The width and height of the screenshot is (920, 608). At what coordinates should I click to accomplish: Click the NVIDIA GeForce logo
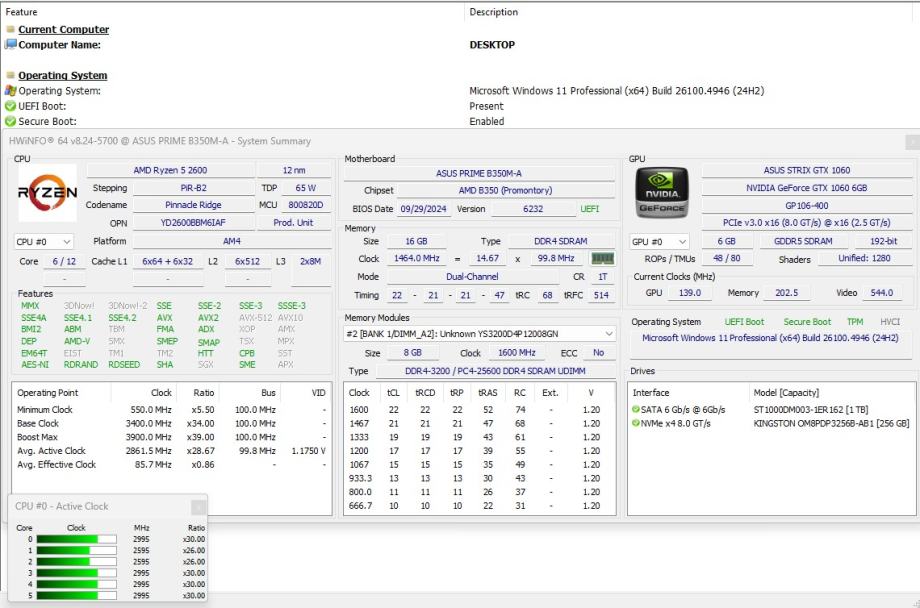pos(662,193)
